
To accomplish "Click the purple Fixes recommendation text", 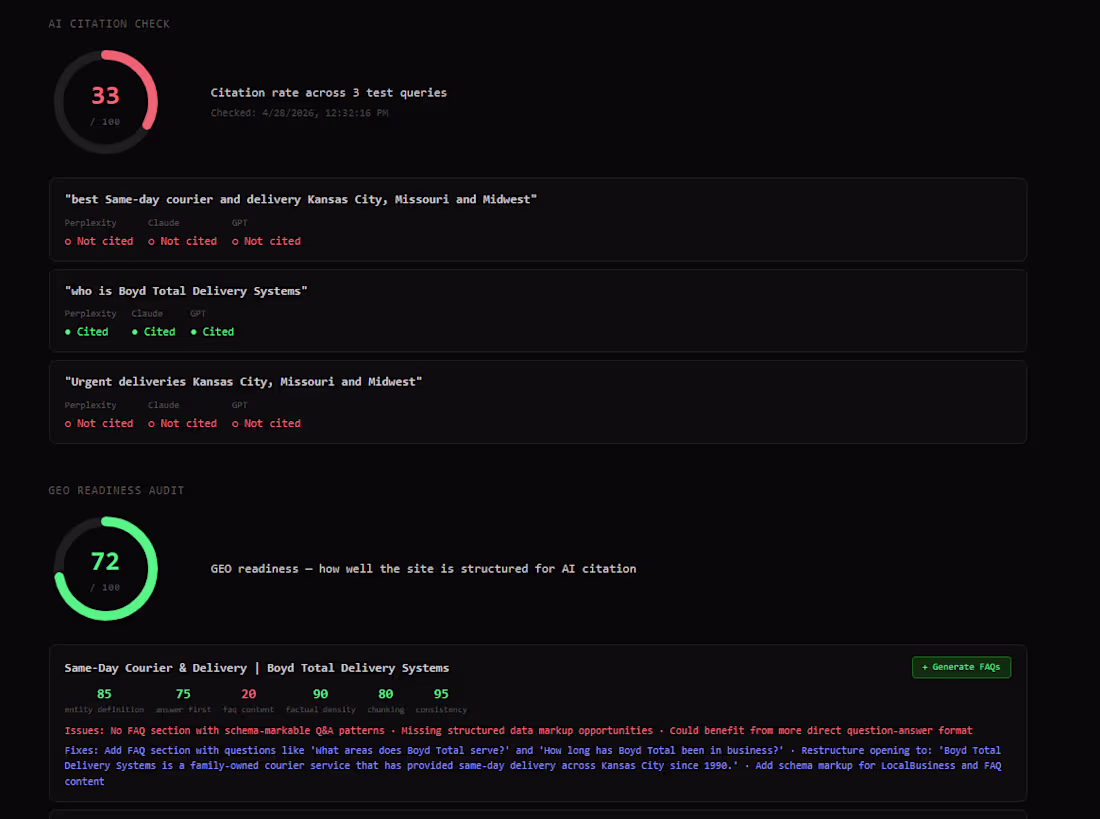I will coord(532,766).
